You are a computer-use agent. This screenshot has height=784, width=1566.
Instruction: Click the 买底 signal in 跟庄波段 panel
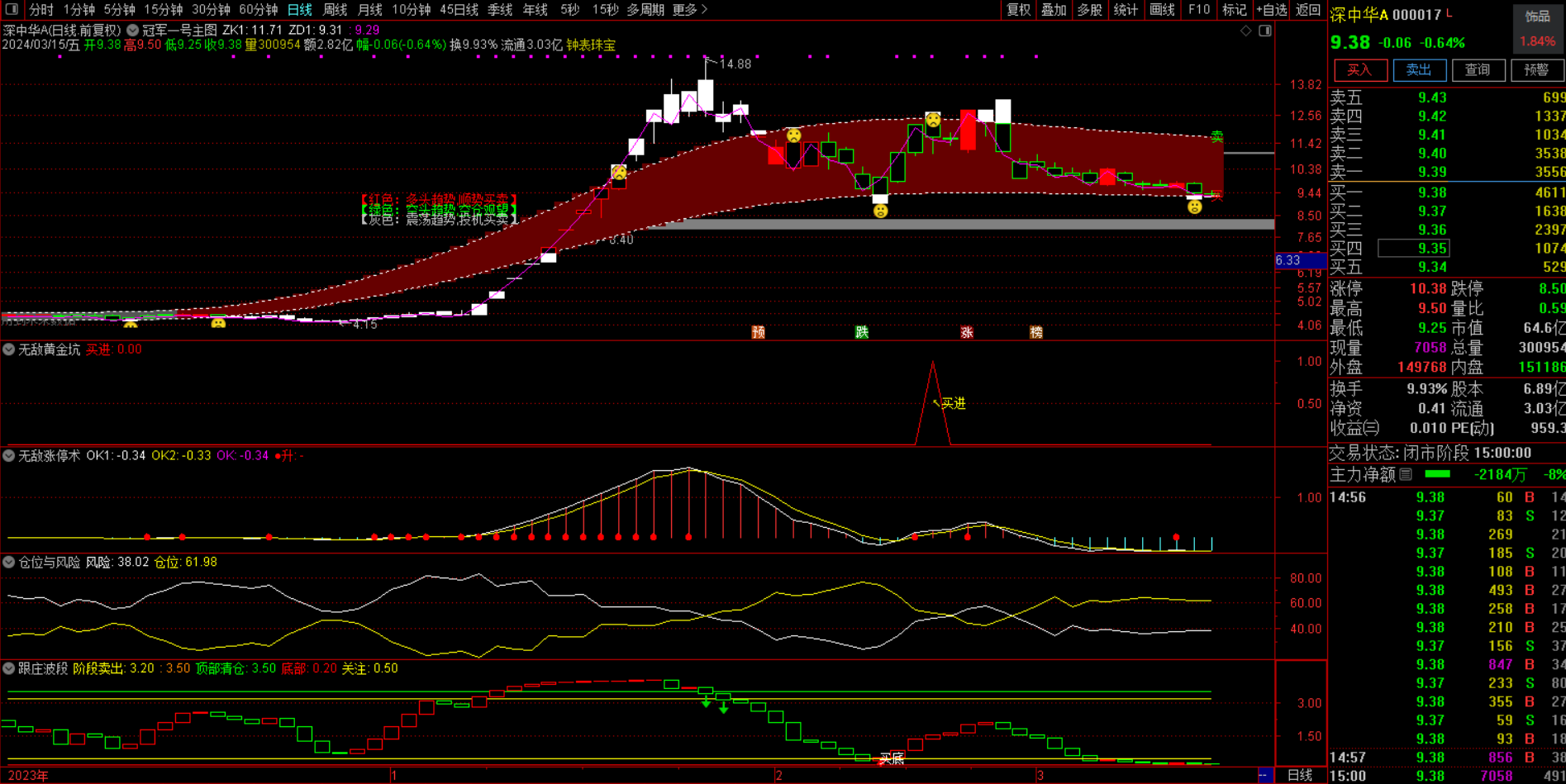coord(892,758)
